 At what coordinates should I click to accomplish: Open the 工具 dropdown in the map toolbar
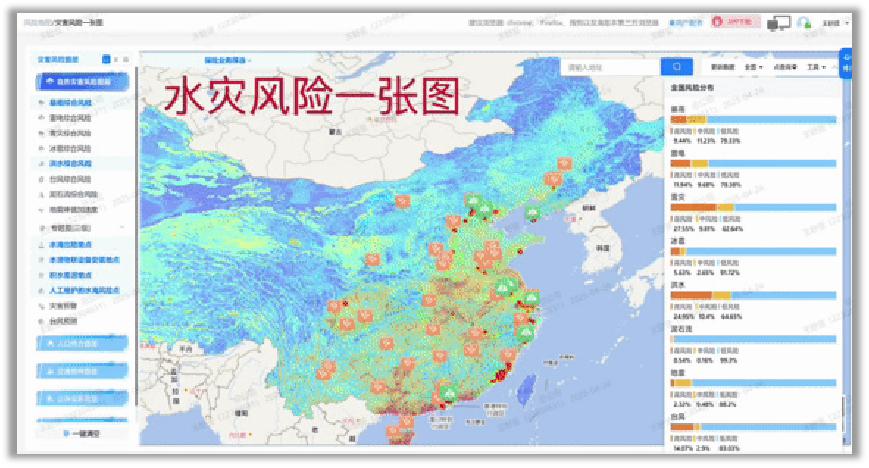[816, 67]
